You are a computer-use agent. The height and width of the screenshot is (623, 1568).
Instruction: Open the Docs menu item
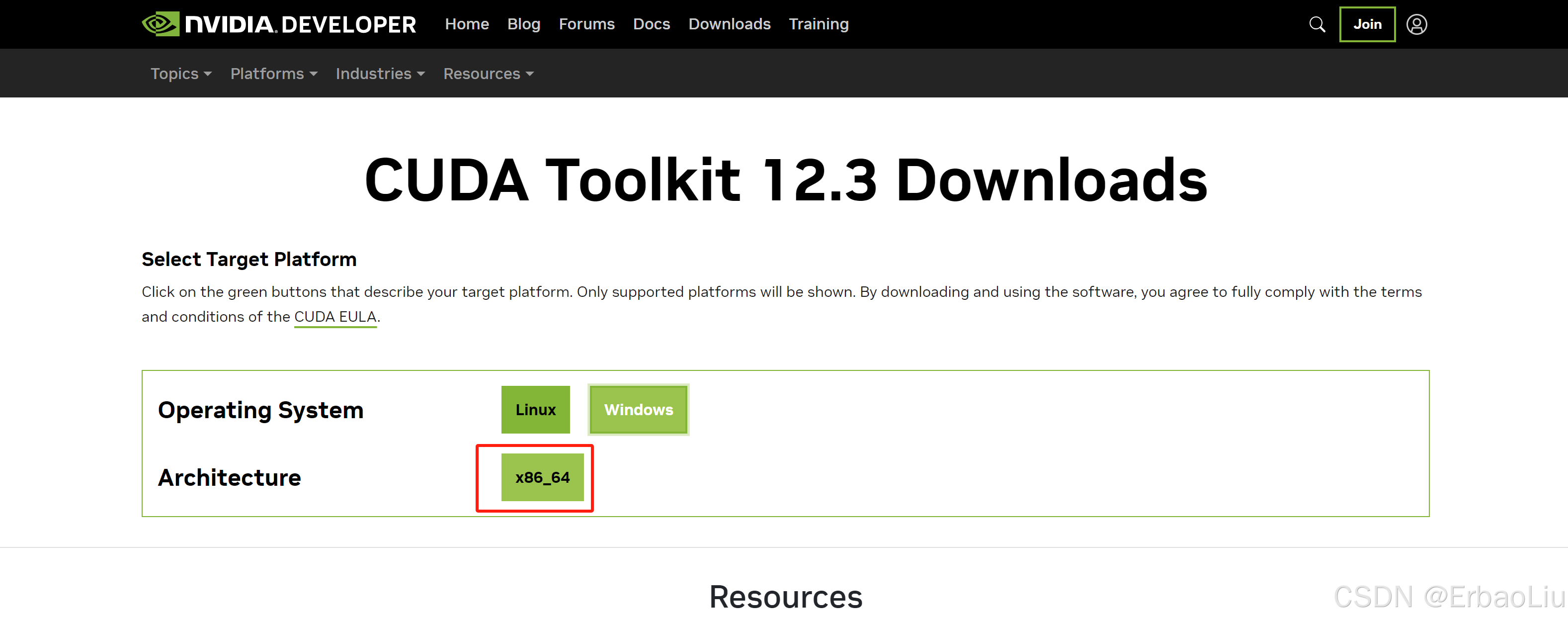(652, 24)
